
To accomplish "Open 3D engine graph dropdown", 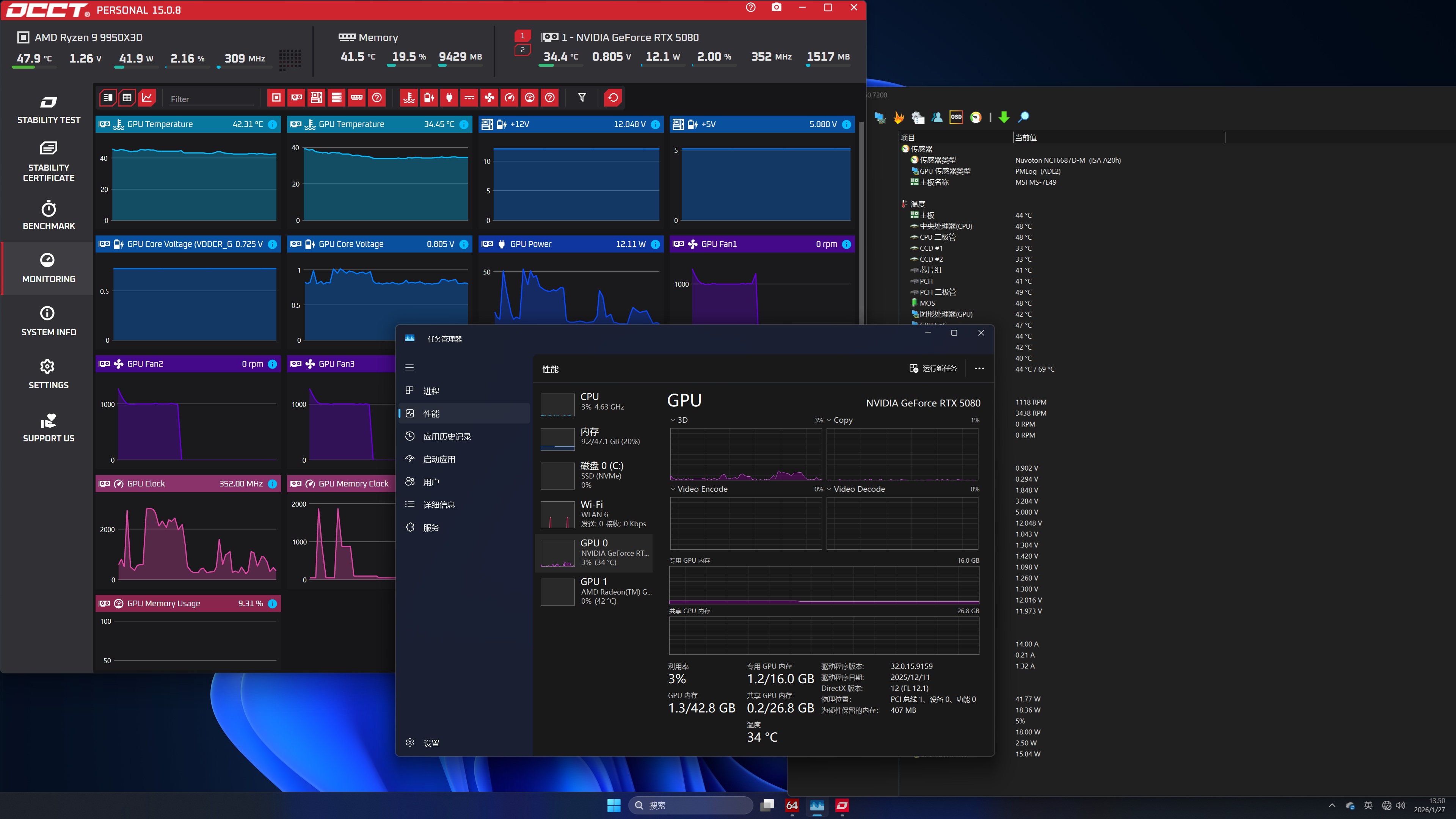I will (673, 420).
